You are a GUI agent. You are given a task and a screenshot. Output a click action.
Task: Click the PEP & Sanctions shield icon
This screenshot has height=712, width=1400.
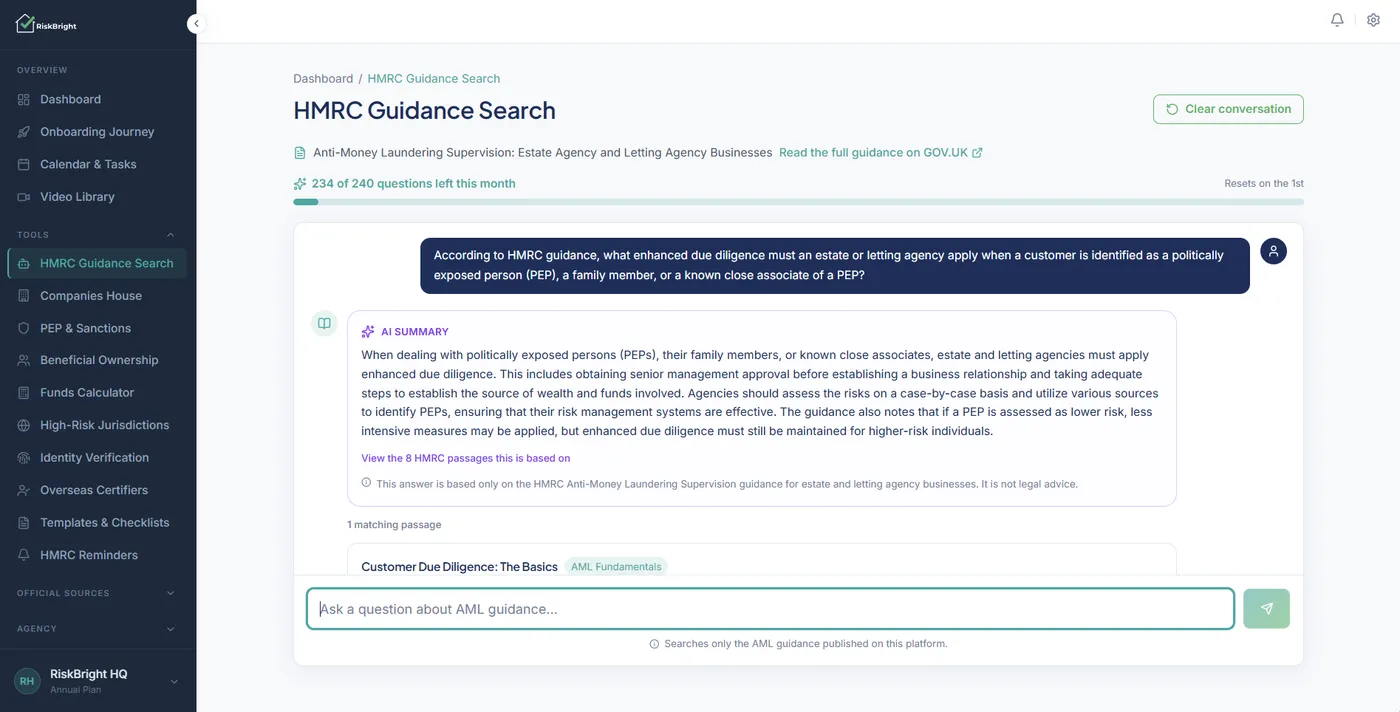click(24, 328)
